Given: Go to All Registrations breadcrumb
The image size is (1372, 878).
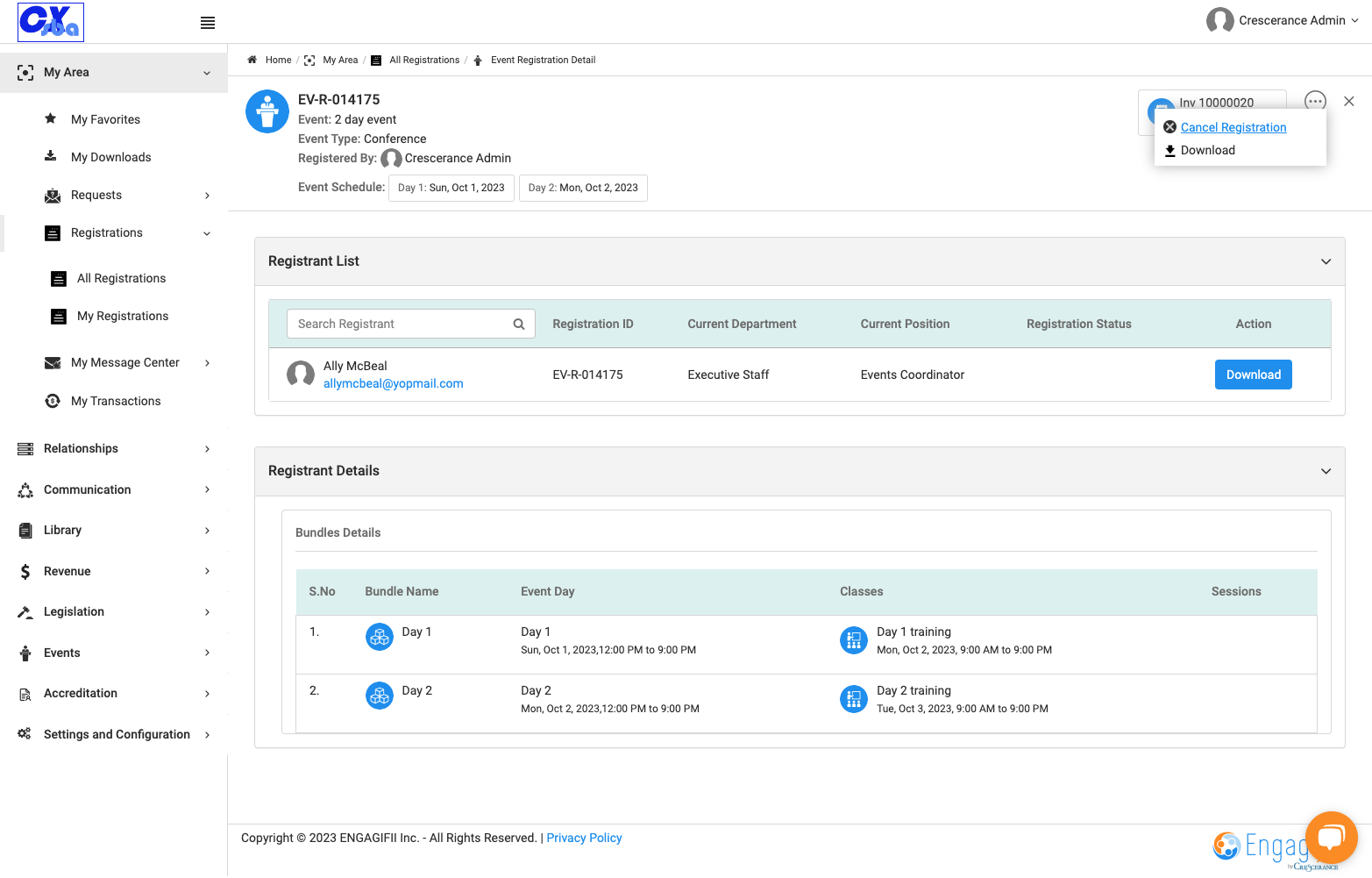Looking at the screenshot, I should (x=424, y=60).
